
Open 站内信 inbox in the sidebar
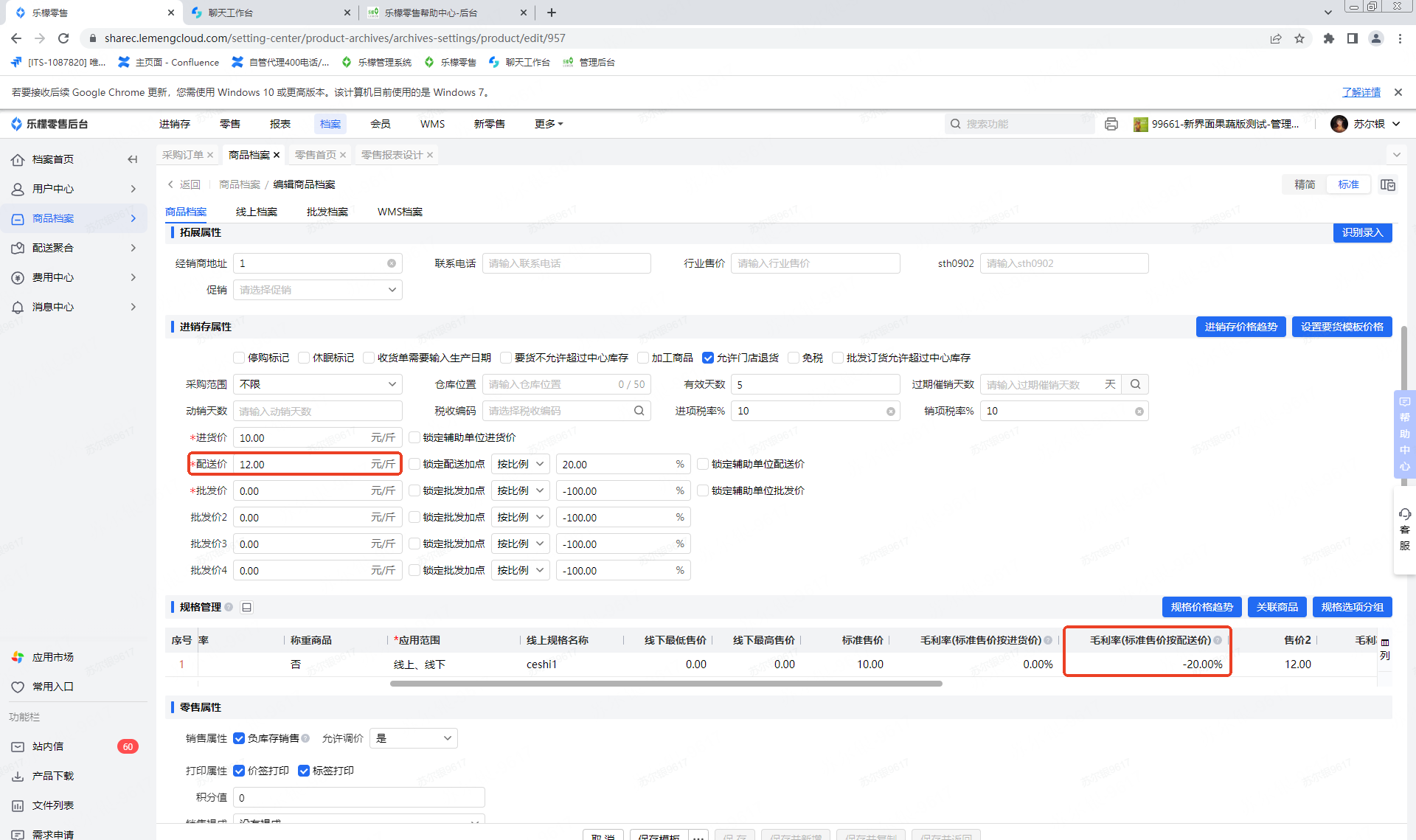point(48,746)
